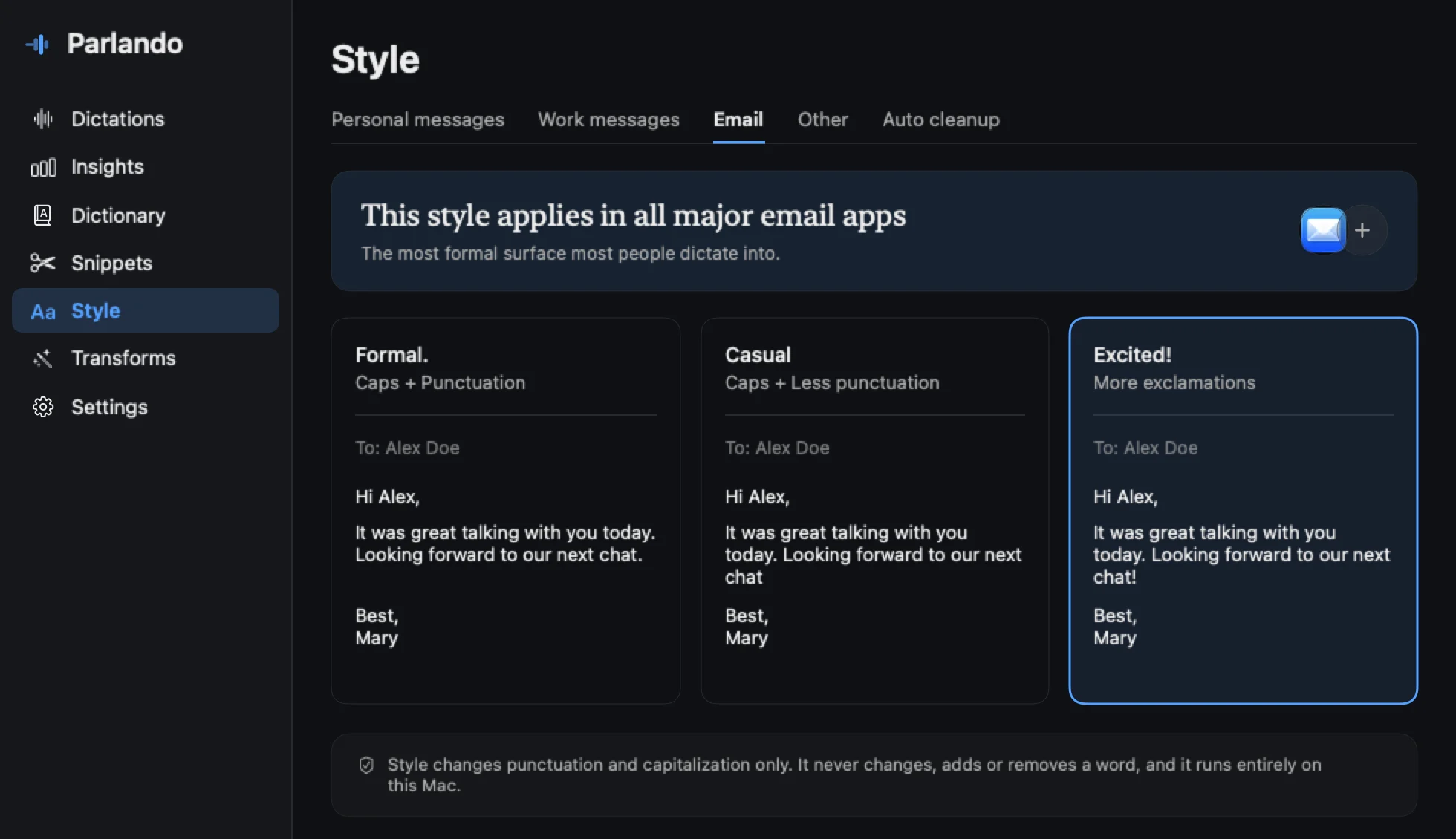Click the Dictionary book icon

point(43,215)
